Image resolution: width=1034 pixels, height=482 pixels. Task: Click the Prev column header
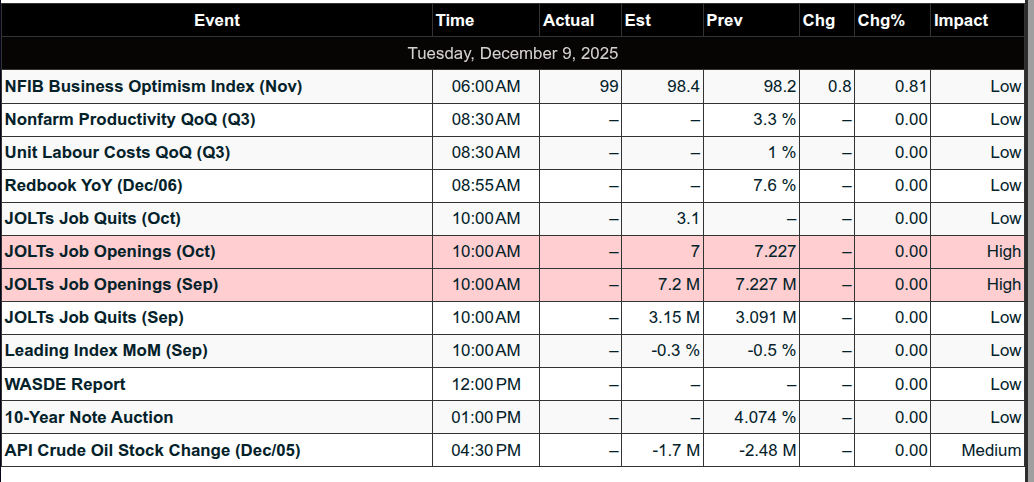pyautogui.click(x=723, y=20)
